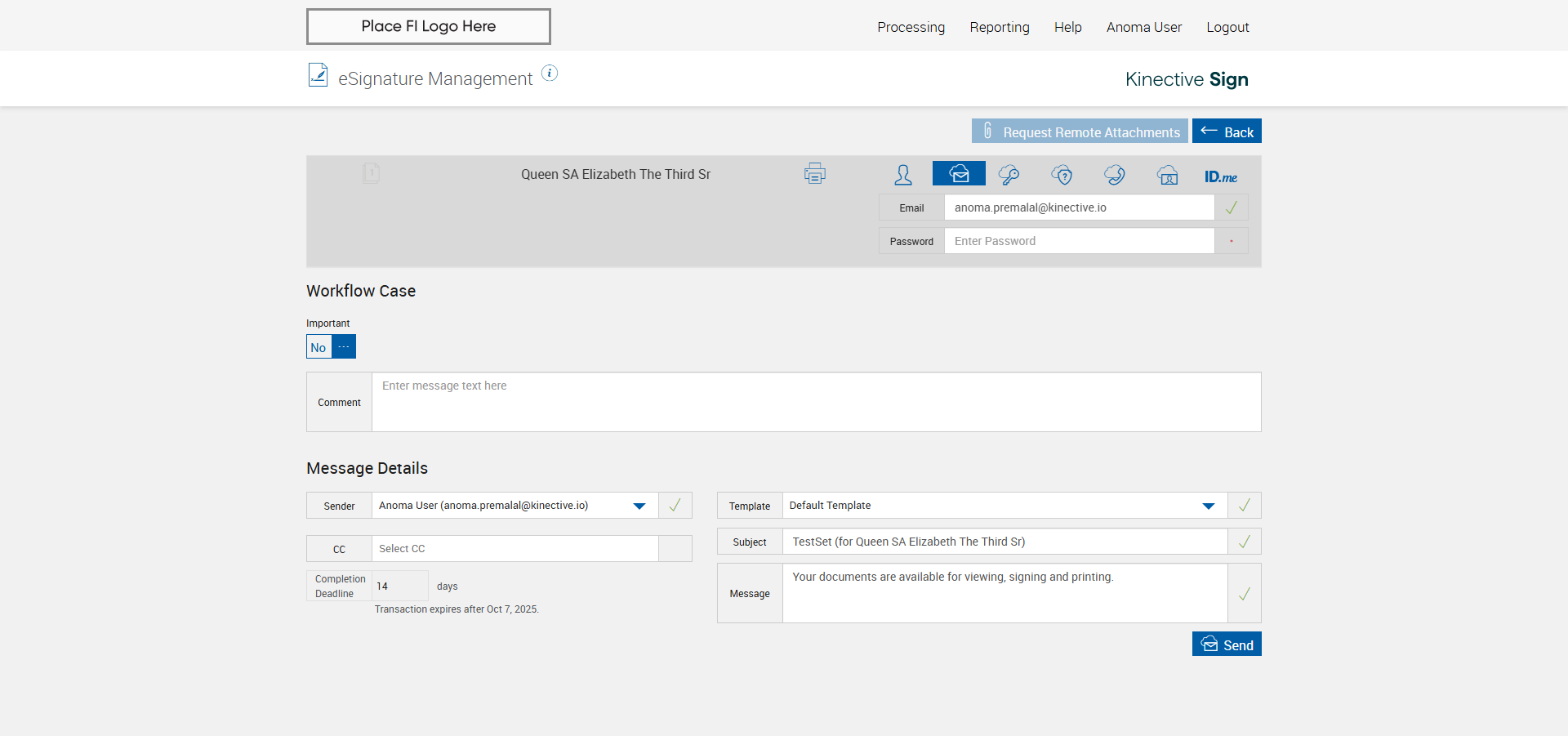The image size is (1568, 736).
Task: Select the cloud ID card authentication icon
Action: click(1168, 174)
